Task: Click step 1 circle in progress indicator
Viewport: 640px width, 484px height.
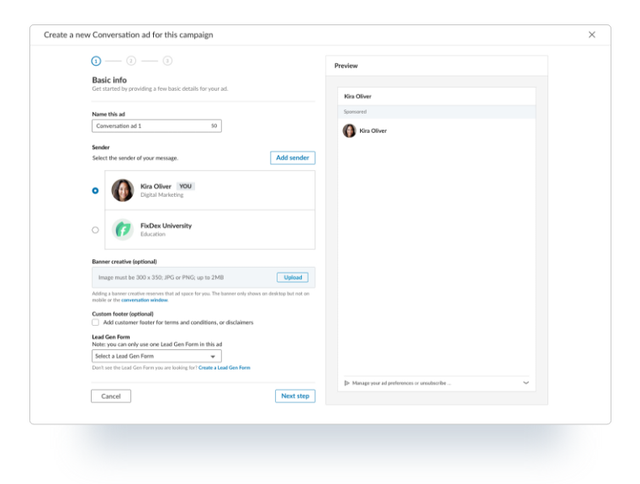Action: click(x=96, y=61)
